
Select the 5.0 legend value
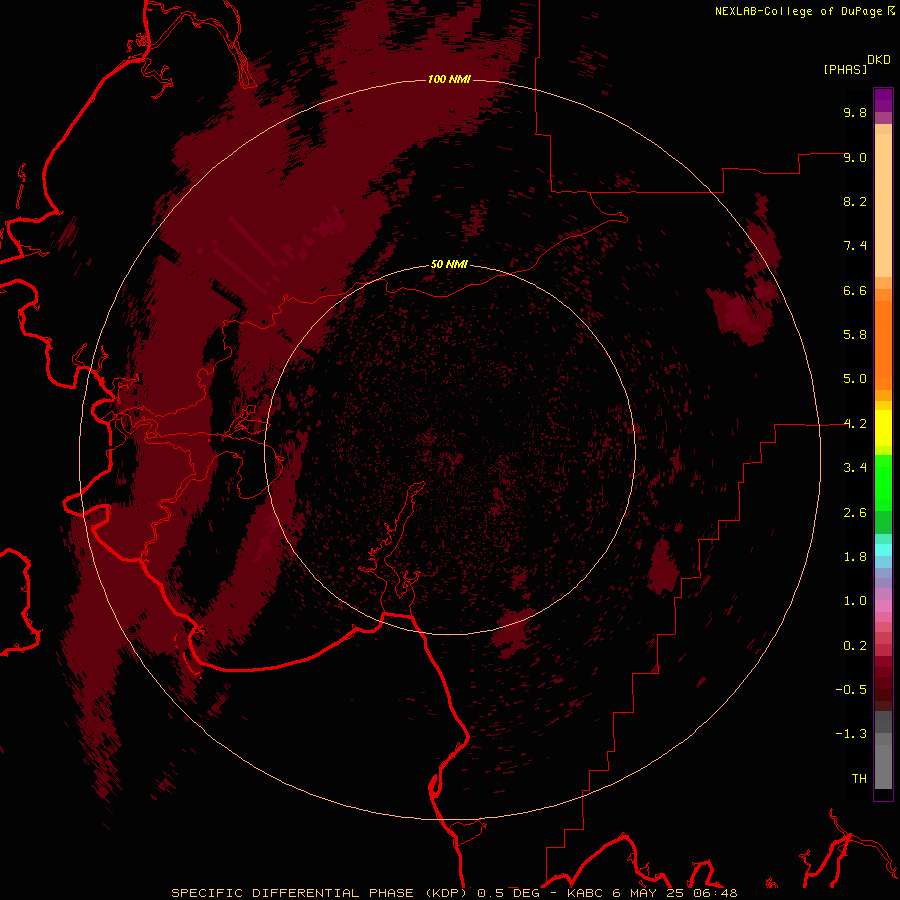coord(855,379)
